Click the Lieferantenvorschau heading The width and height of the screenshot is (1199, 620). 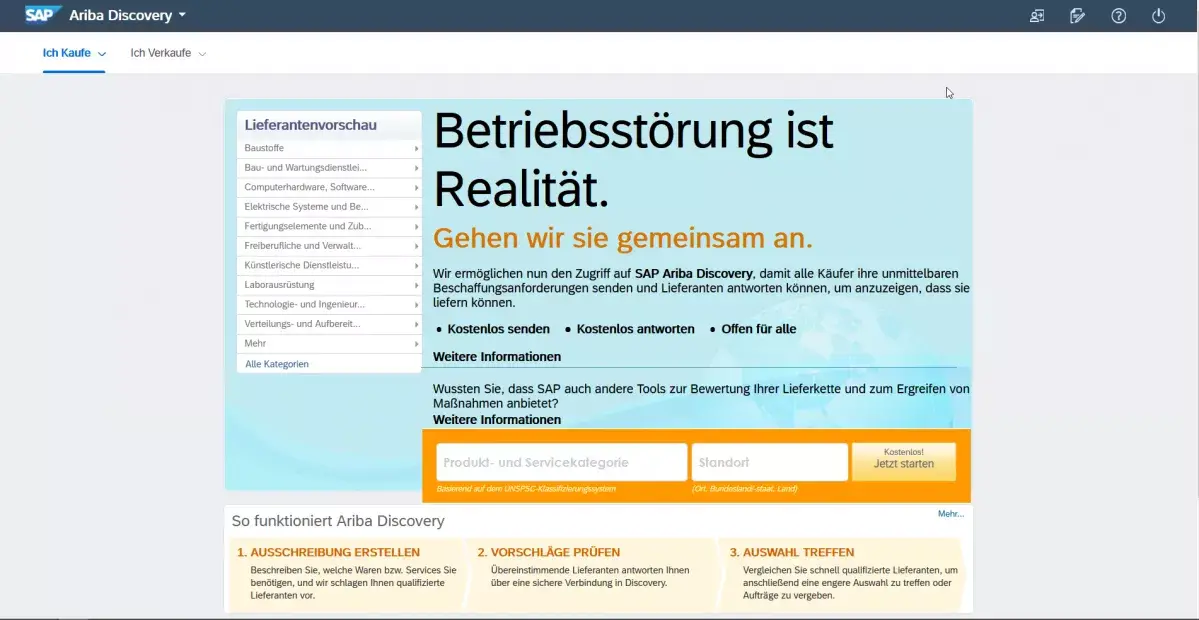310,125
